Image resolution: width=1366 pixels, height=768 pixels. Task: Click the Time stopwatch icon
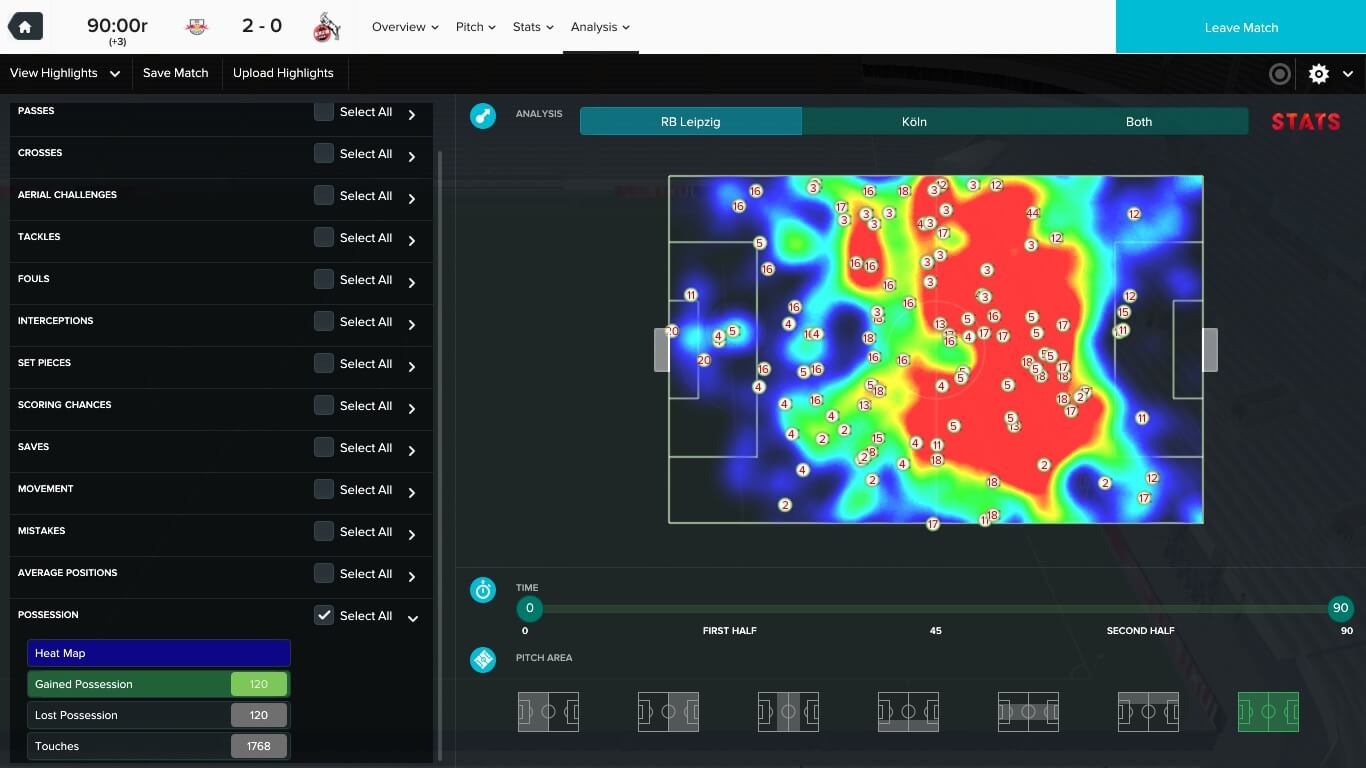coord(483,590)
